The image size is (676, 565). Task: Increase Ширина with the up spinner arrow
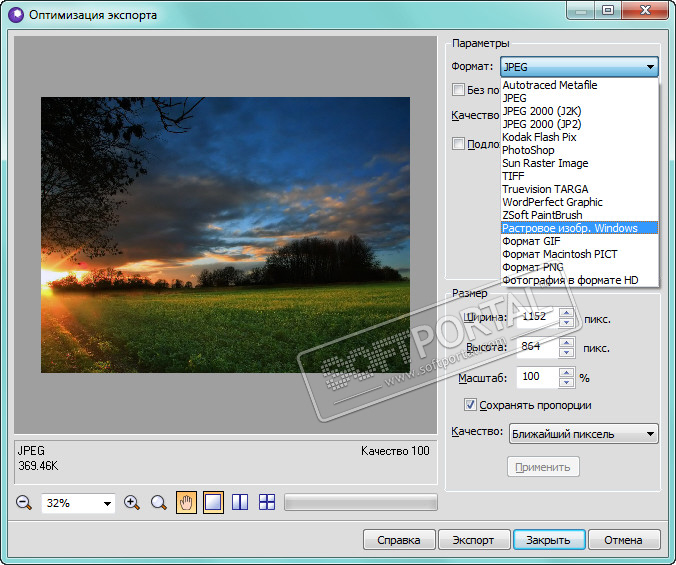point(566,312)
